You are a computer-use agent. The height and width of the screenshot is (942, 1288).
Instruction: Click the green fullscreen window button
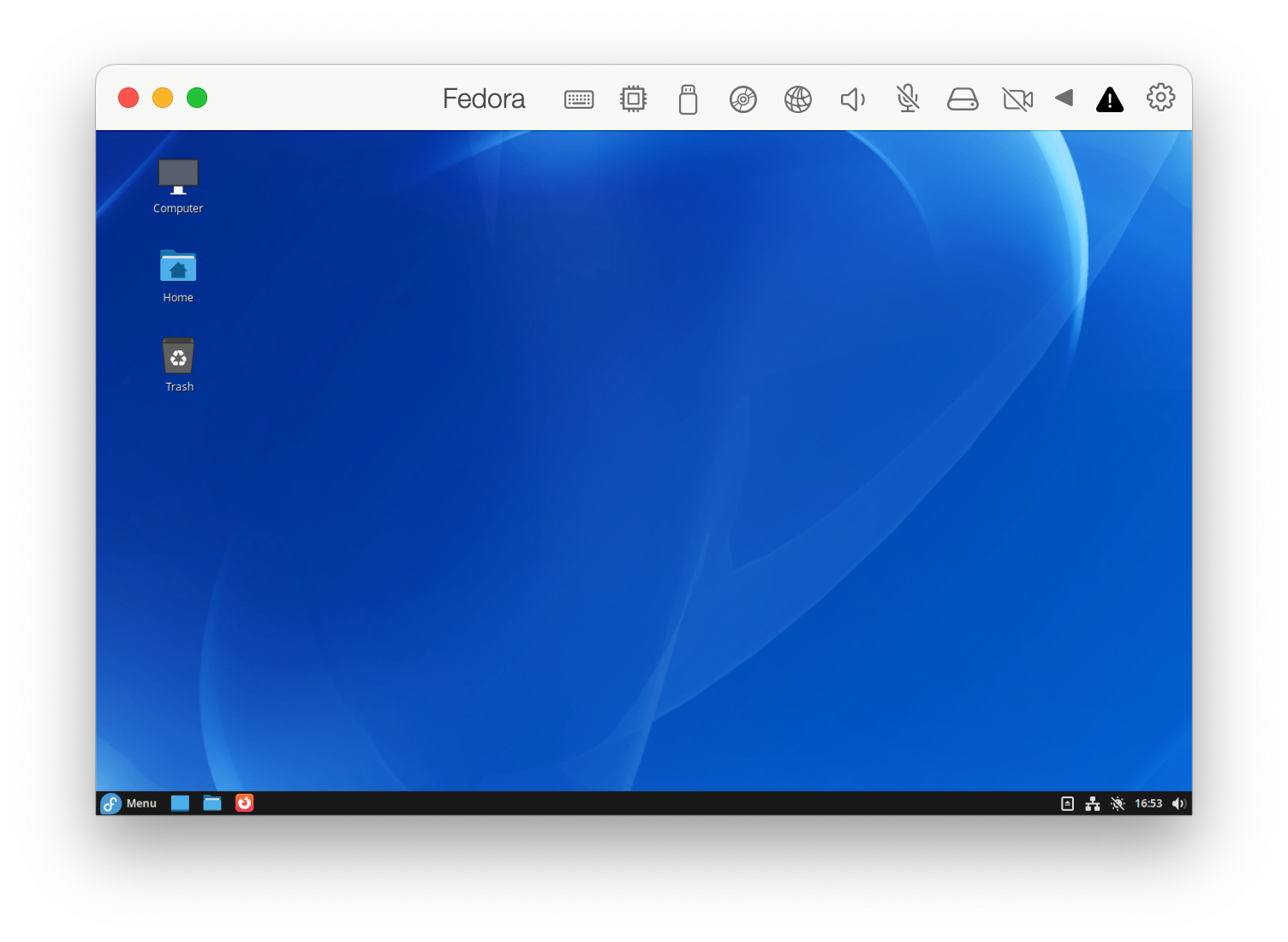tap(197, 98)
